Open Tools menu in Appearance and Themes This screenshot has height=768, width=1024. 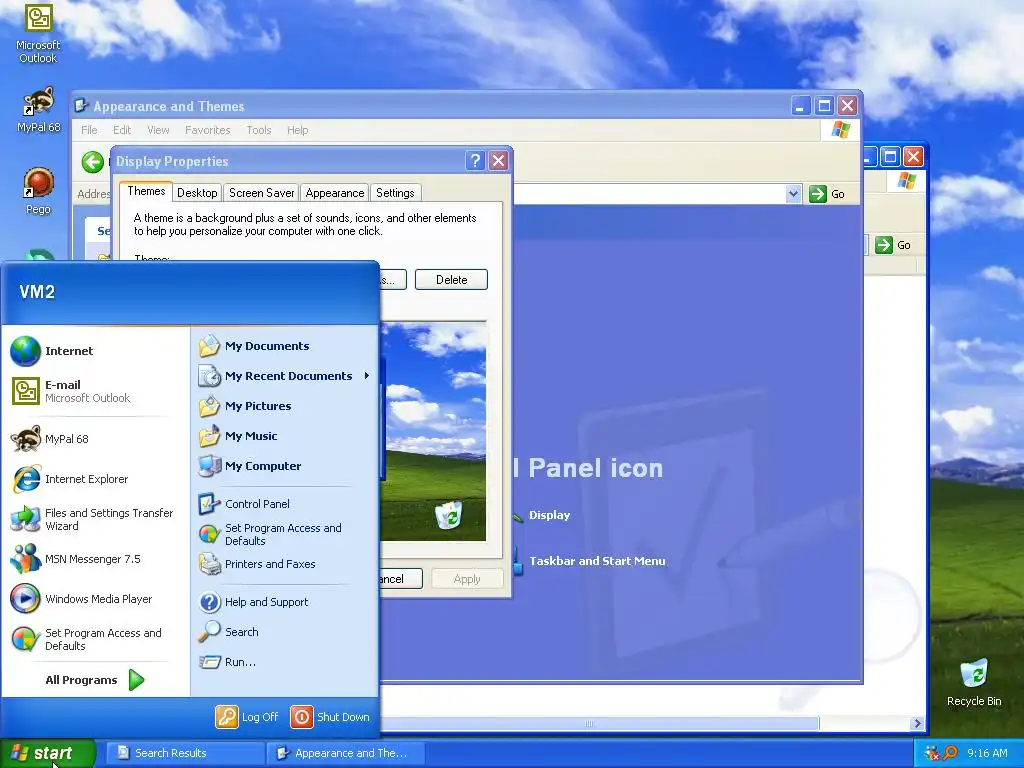[259, 130]
